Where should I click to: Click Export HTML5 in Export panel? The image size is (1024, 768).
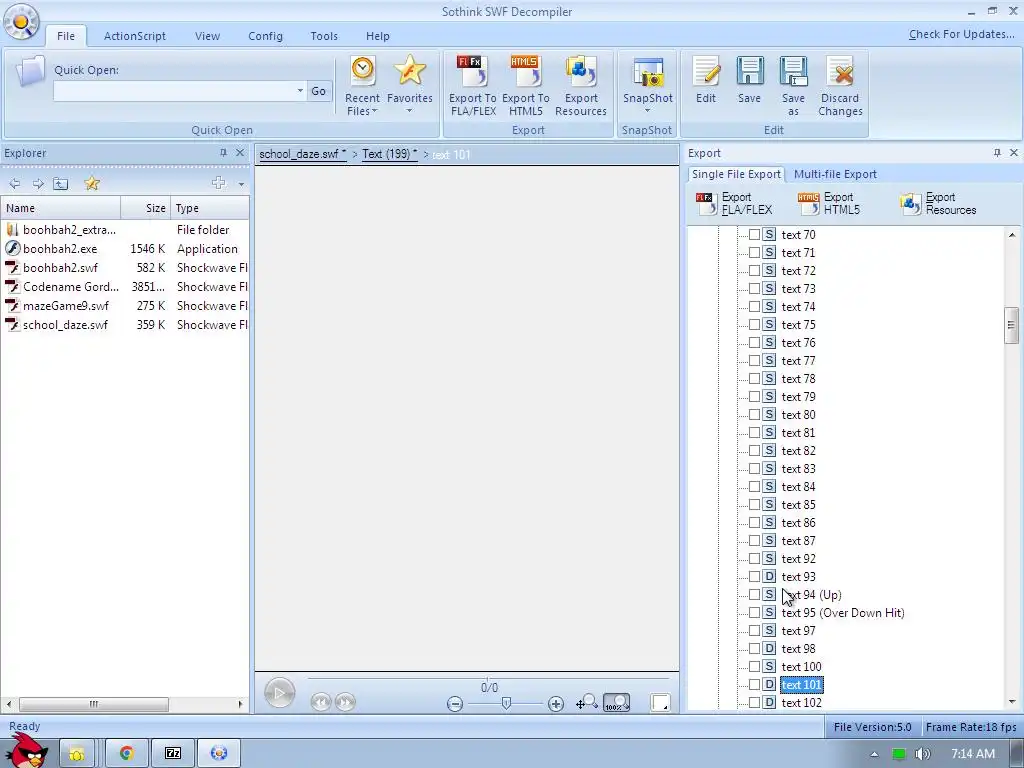[x=829, y=204]
